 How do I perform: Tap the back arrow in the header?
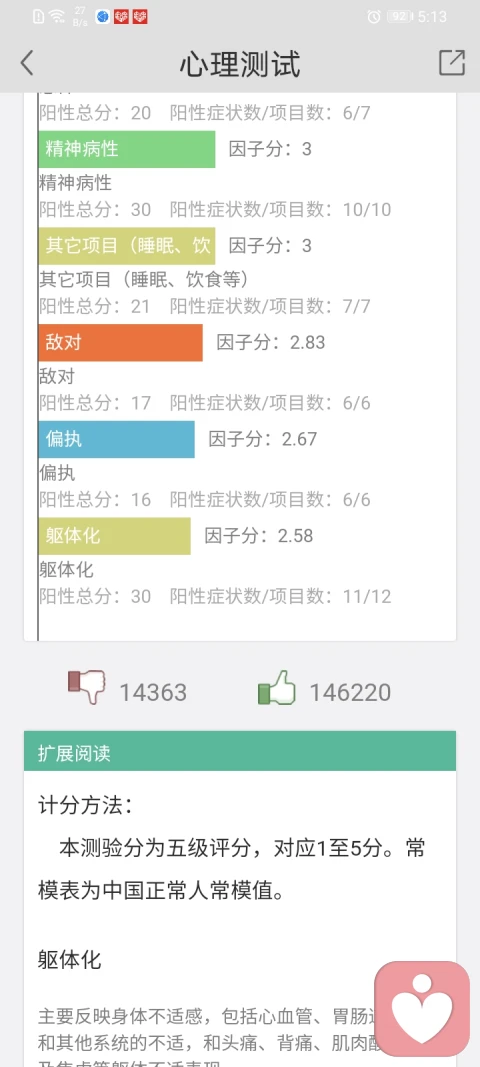(x=27, y=63)
